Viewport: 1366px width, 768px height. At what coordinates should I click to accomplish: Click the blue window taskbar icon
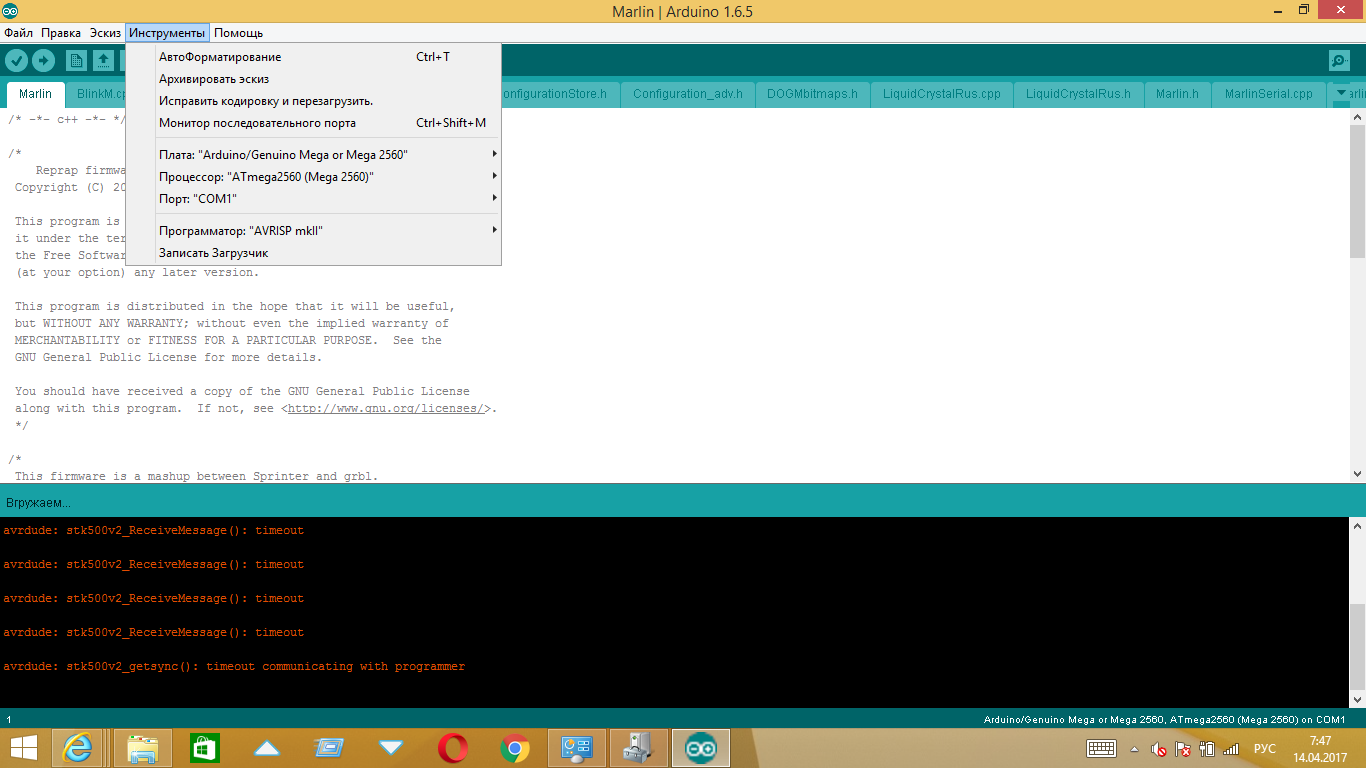pyautogui.click(x=329, y=748)
